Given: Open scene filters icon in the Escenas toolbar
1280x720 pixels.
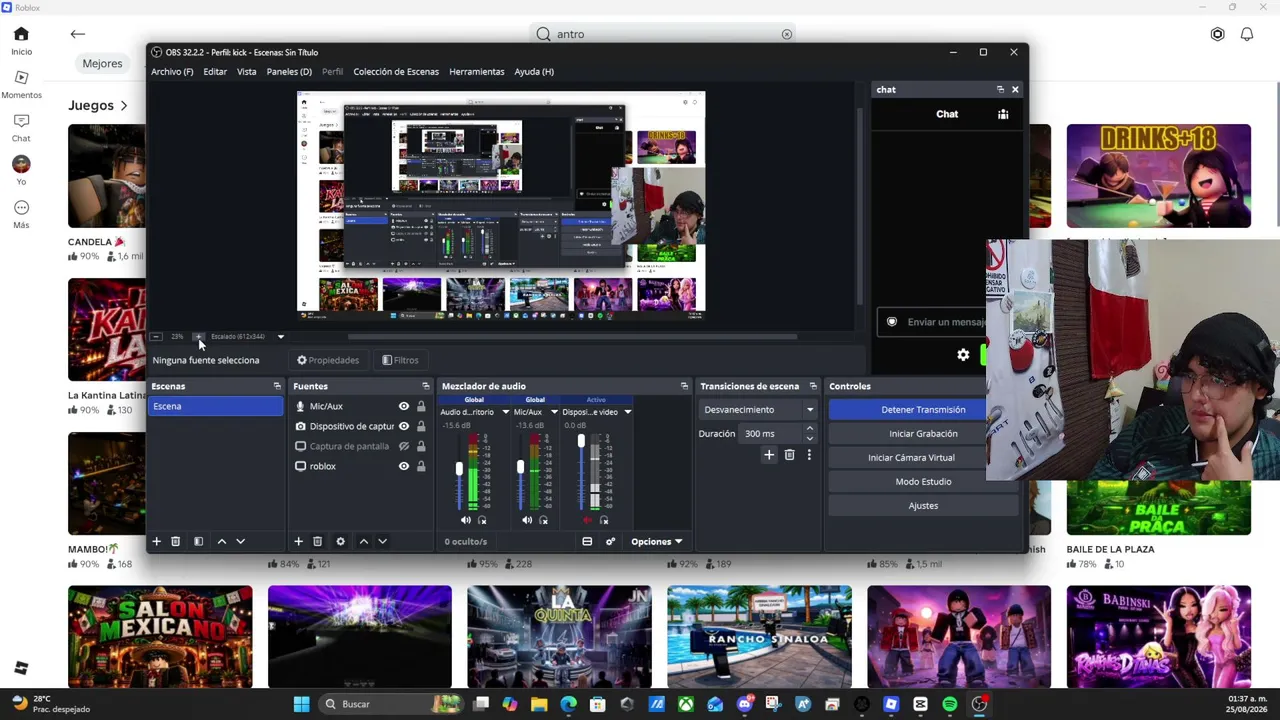Looking at the screenshot, I should pyautogui.click(x=198, y=541).
